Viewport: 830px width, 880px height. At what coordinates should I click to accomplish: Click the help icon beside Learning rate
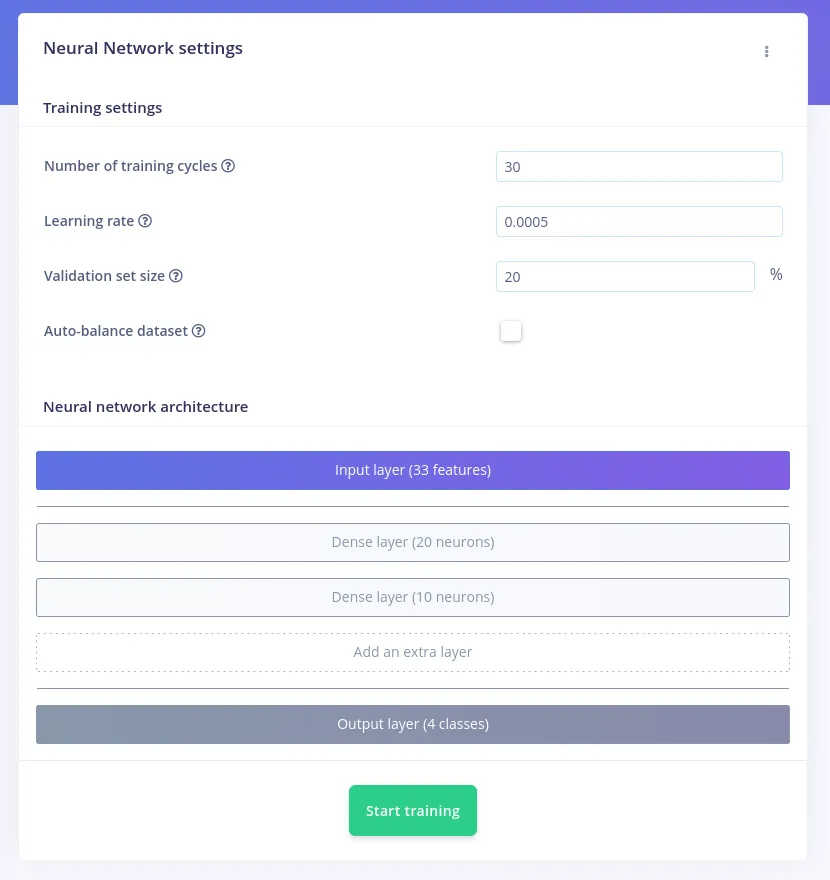[x=145, y=221]
